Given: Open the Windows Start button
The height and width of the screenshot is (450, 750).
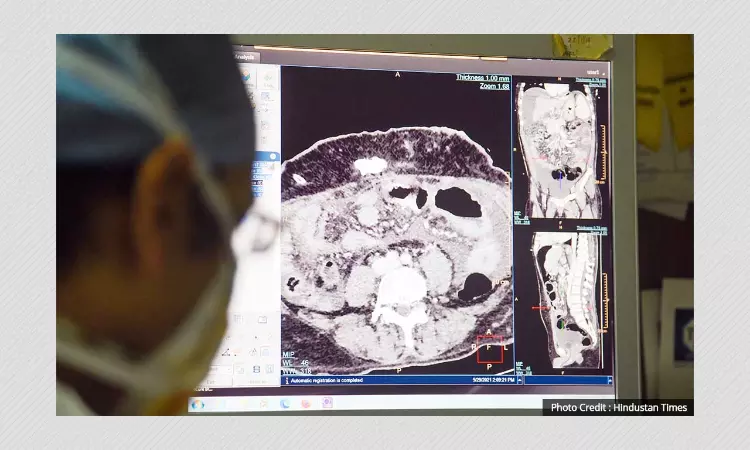Looking at the screenshot, I should tap(197, 405).
